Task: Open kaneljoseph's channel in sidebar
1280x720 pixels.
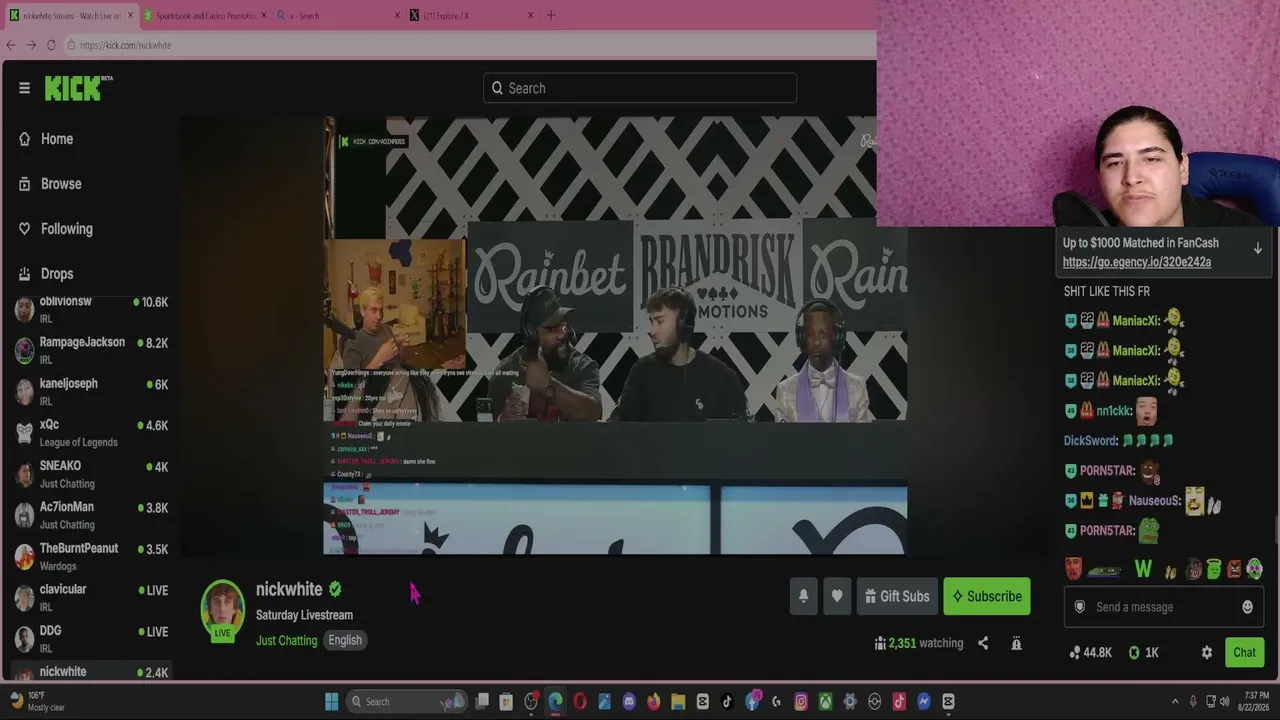Action: click(x=92, y=391)
